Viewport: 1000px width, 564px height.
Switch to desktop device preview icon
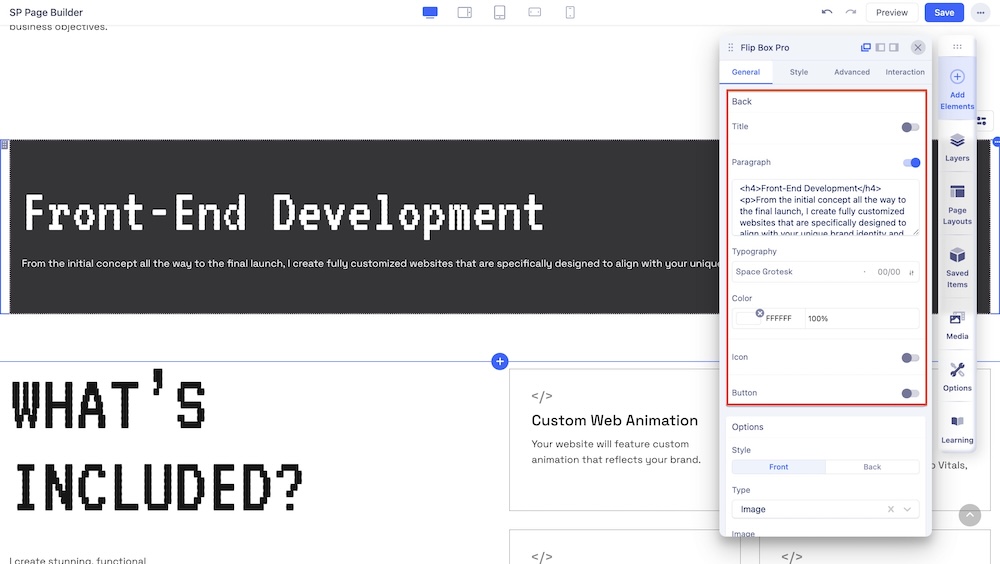click(x=430, y=12)
